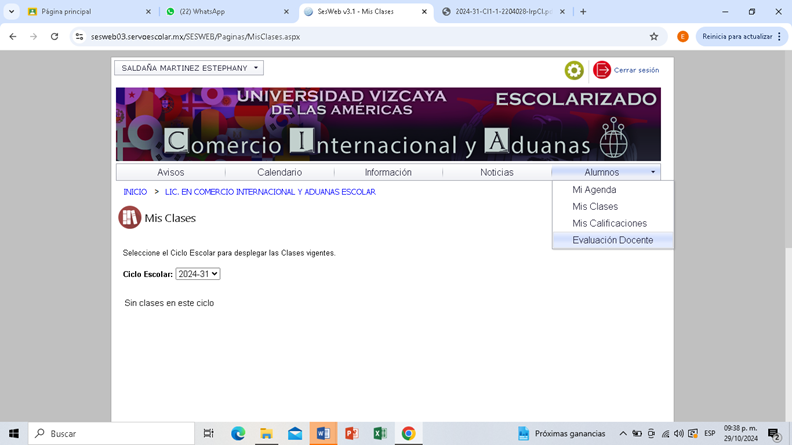
Task: Bookmark this page with the star icon
Action: point(654,36)
